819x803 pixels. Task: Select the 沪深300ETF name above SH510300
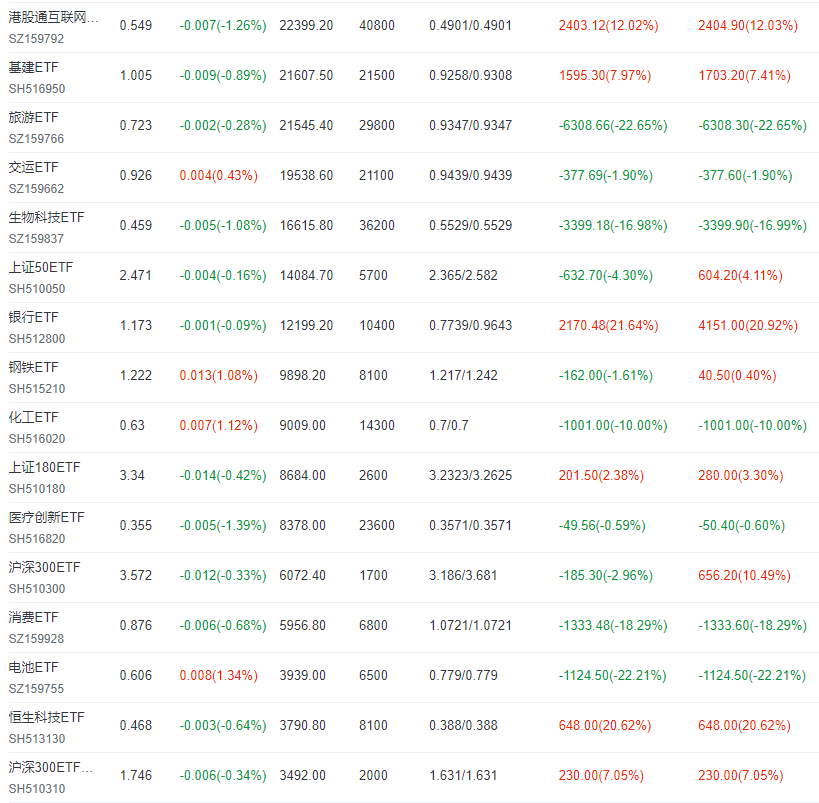click(44, 567)
